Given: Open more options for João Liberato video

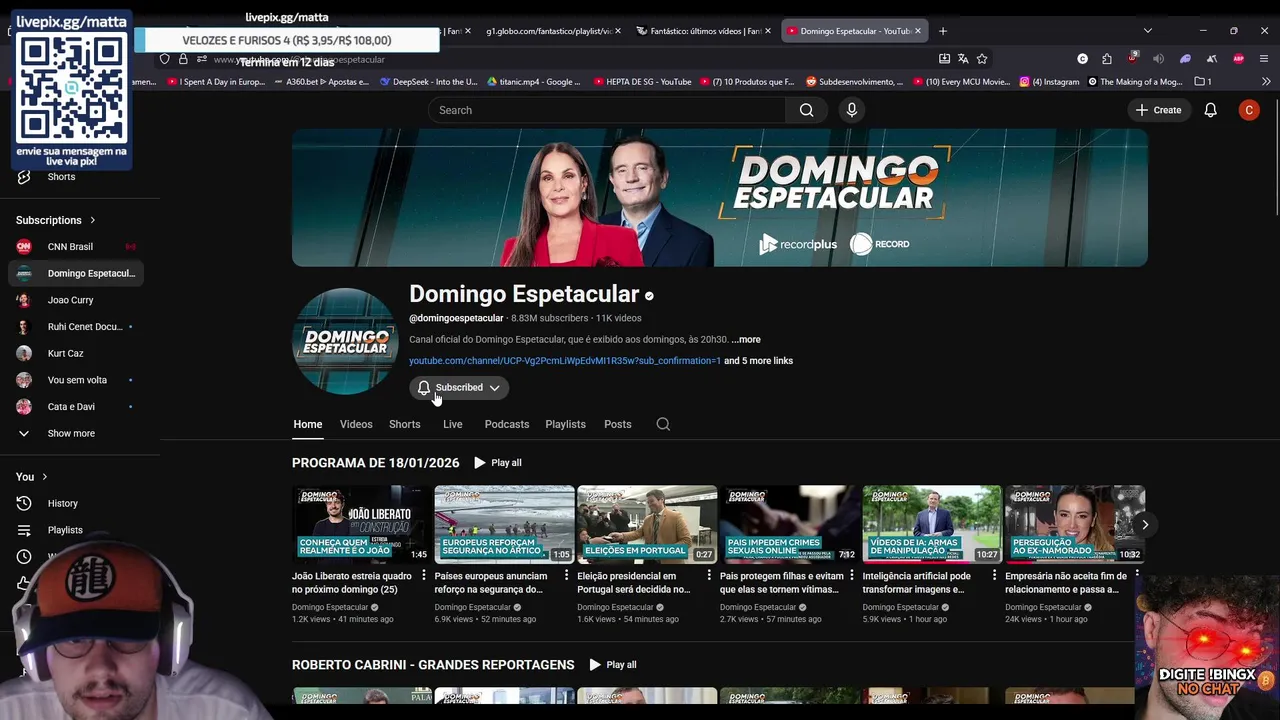Looking at the screenshot, I should pyautogui.click(x=424, y=576).
